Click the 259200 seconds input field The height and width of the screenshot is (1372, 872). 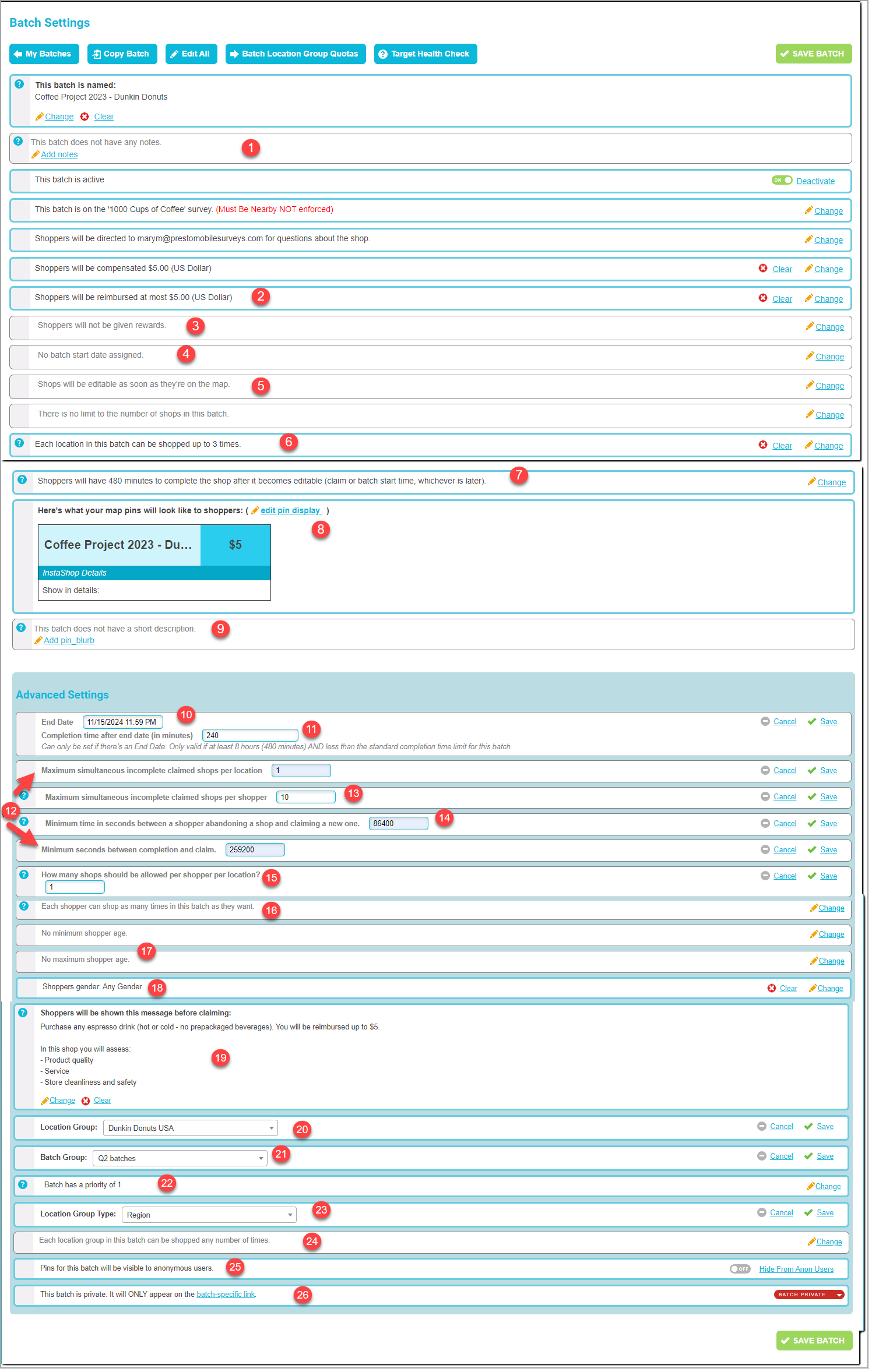point(255,849)
